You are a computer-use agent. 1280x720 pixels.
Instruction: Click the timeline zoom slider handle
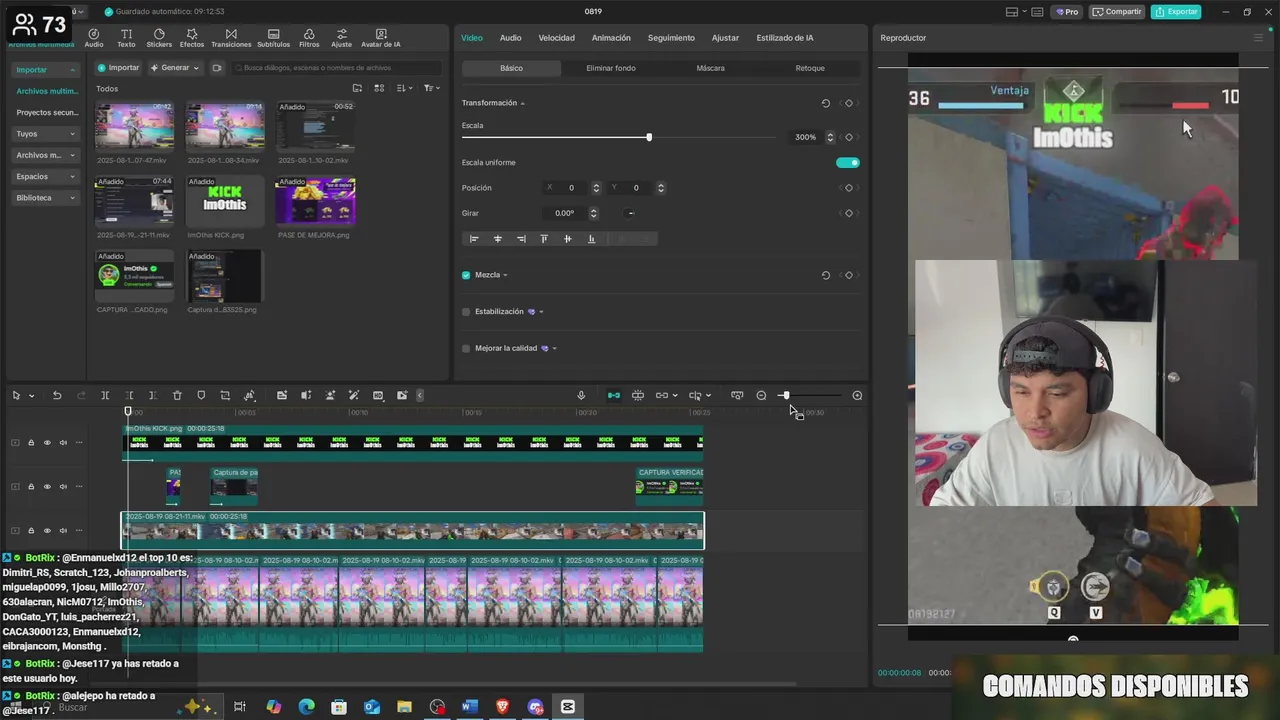pyautogui.click(x=785, y=395)
